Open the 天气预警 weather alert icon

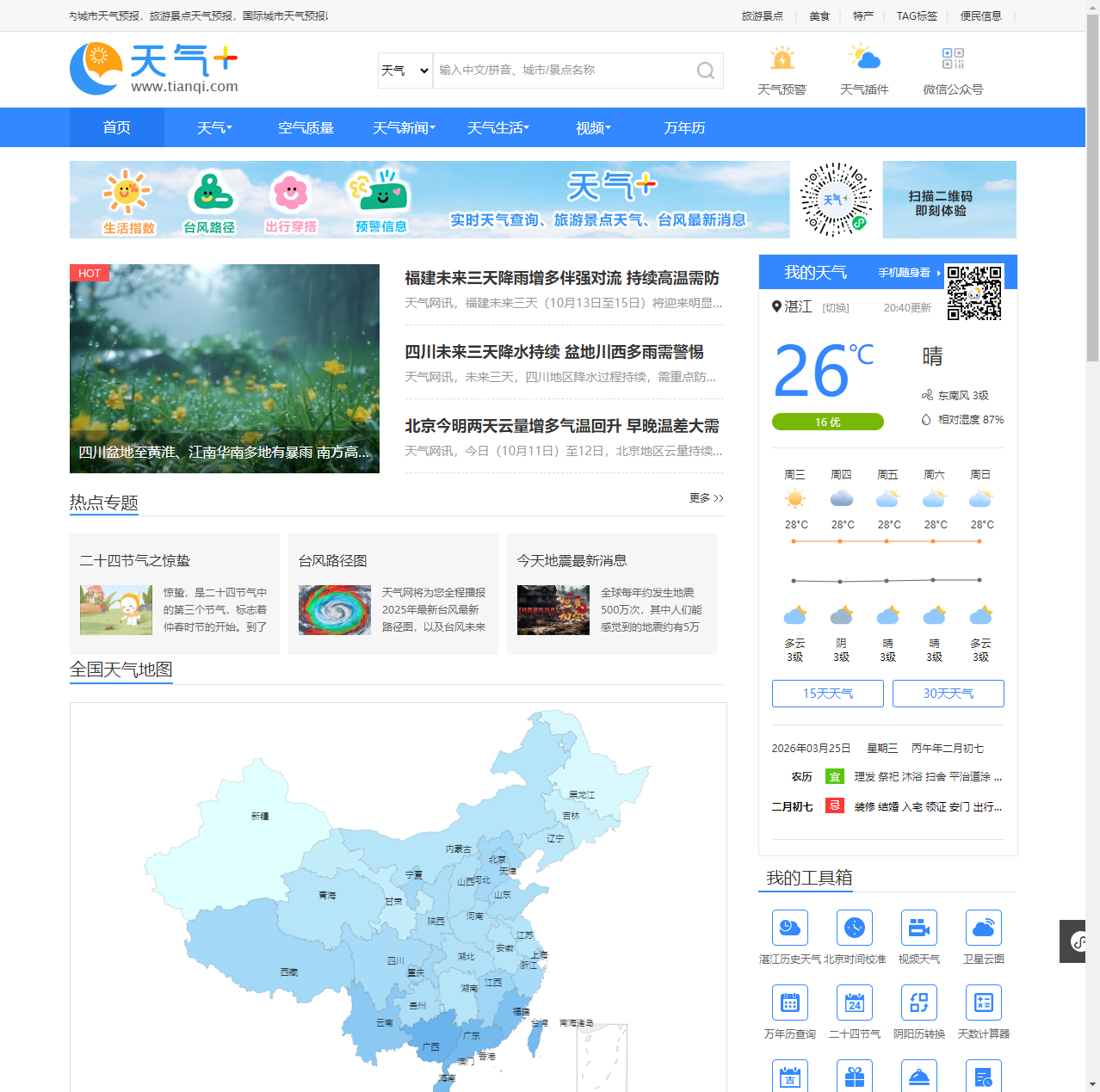(x=782, y=59)
